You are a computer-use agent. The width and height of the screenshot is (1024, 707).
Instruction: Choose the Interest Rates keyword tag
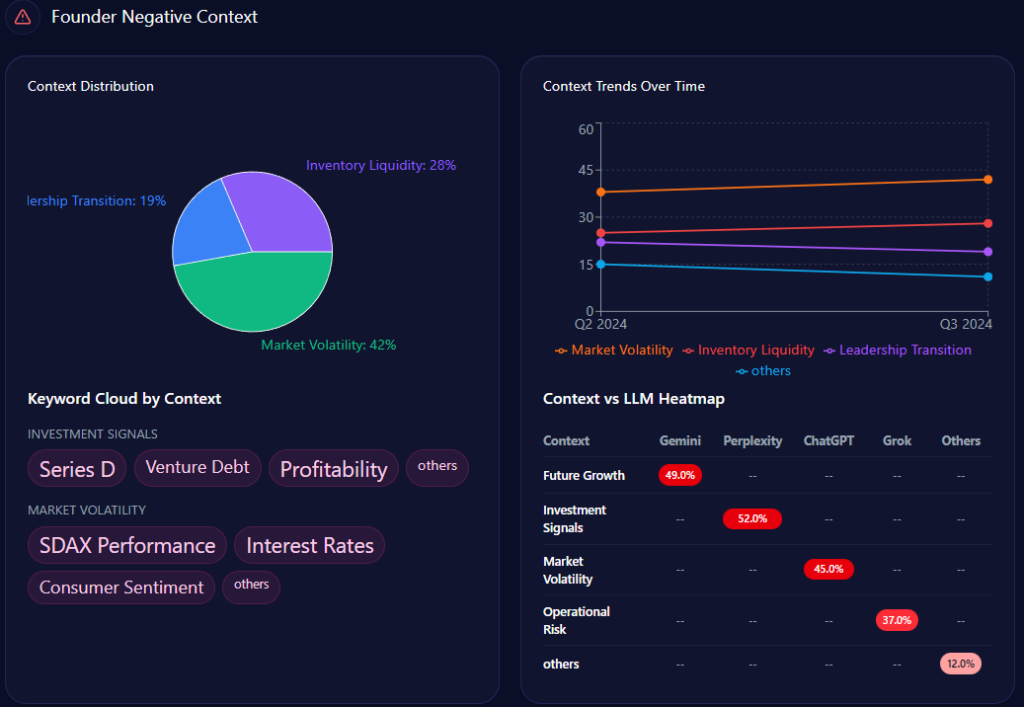[309, 546]
